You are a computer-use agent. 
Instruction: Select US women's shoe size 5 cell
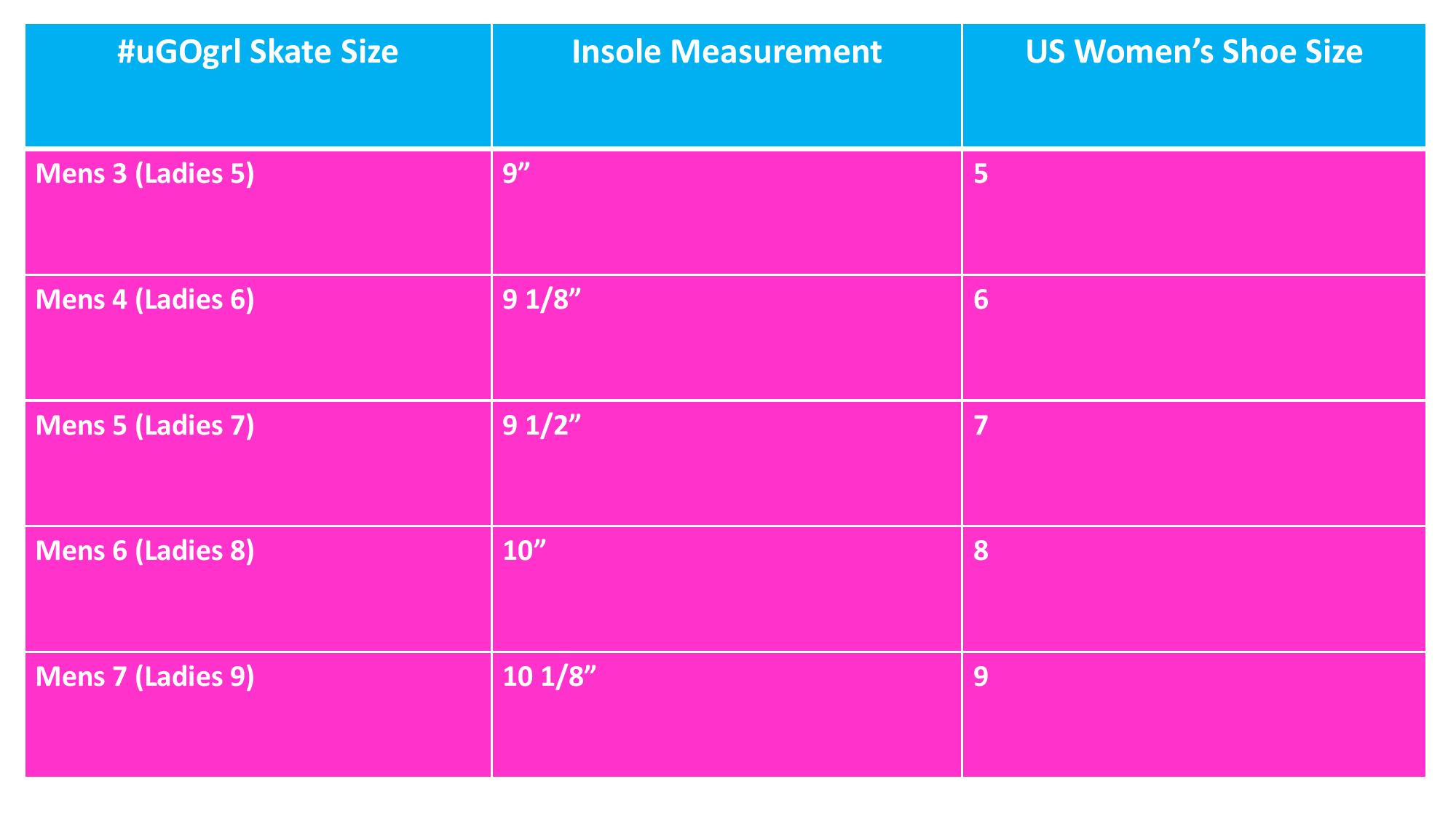click(981, 174)
